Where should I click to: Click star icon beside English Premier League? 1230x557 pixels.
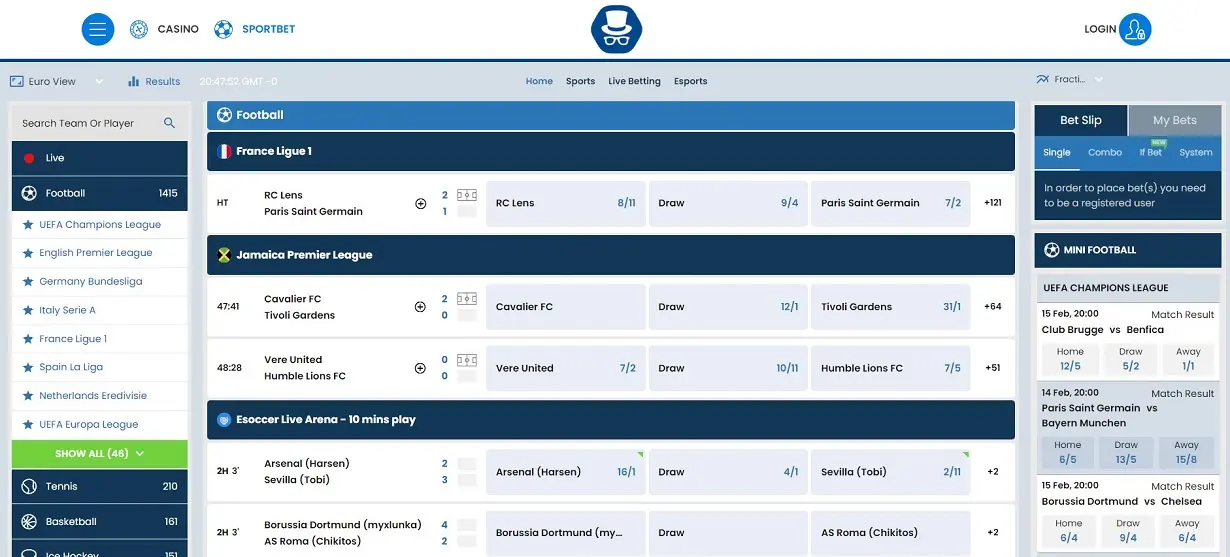pos(28,253)
